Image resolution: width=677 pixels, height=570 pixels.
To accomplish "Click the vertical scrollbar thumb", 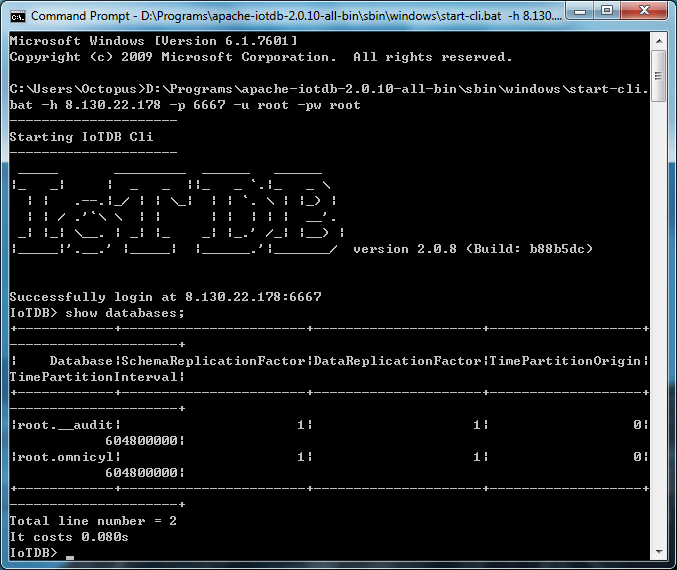I will click(659, 76).
